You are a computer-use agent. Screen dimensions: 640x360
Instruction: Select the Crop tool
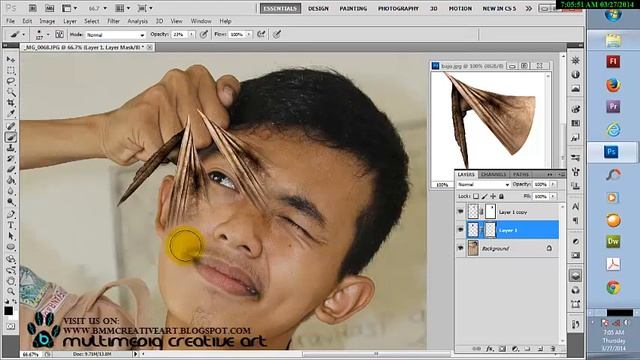[11, 102]
